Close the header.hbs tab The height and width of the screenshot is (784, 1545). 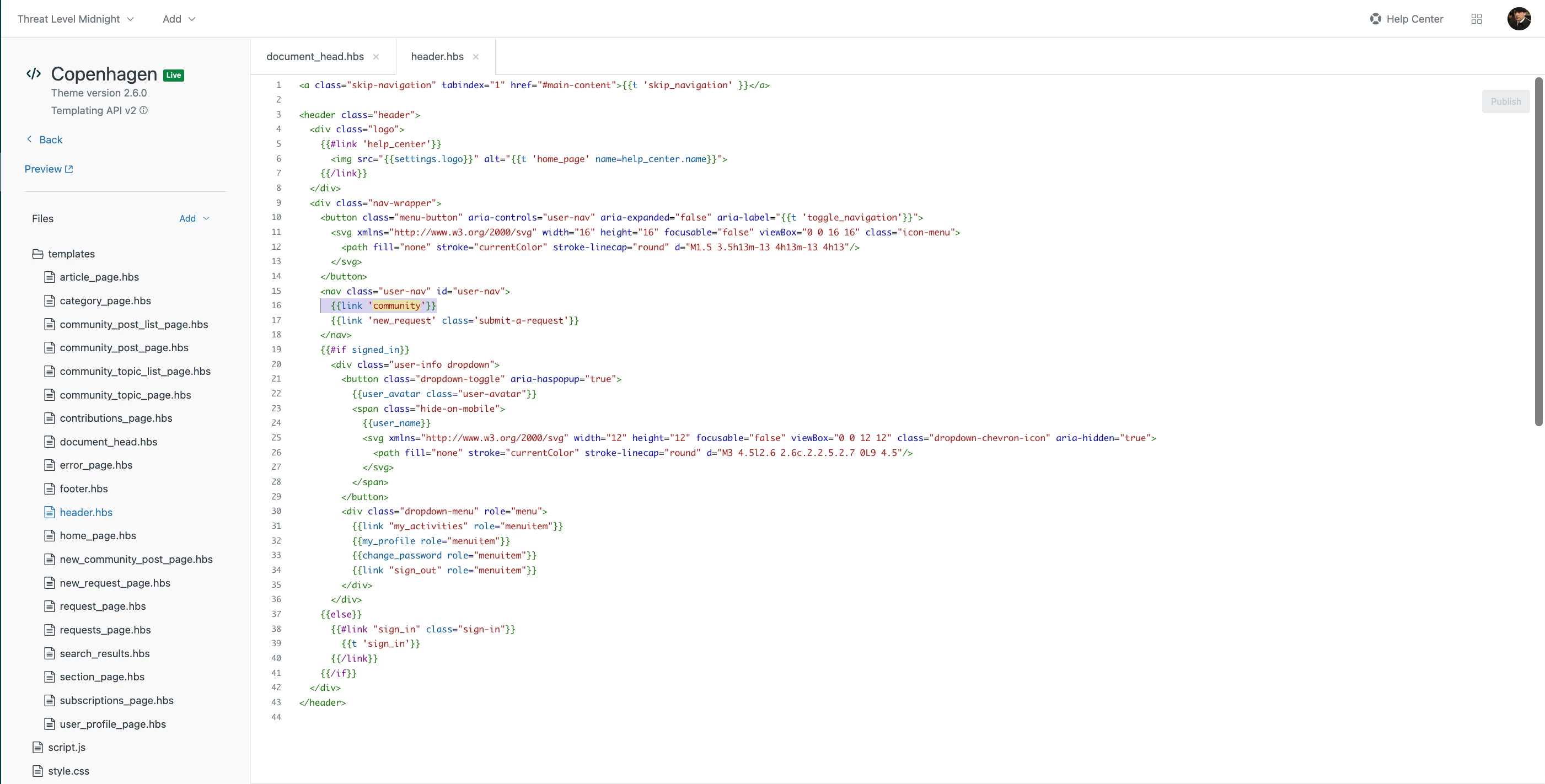[x=476, y=56]
